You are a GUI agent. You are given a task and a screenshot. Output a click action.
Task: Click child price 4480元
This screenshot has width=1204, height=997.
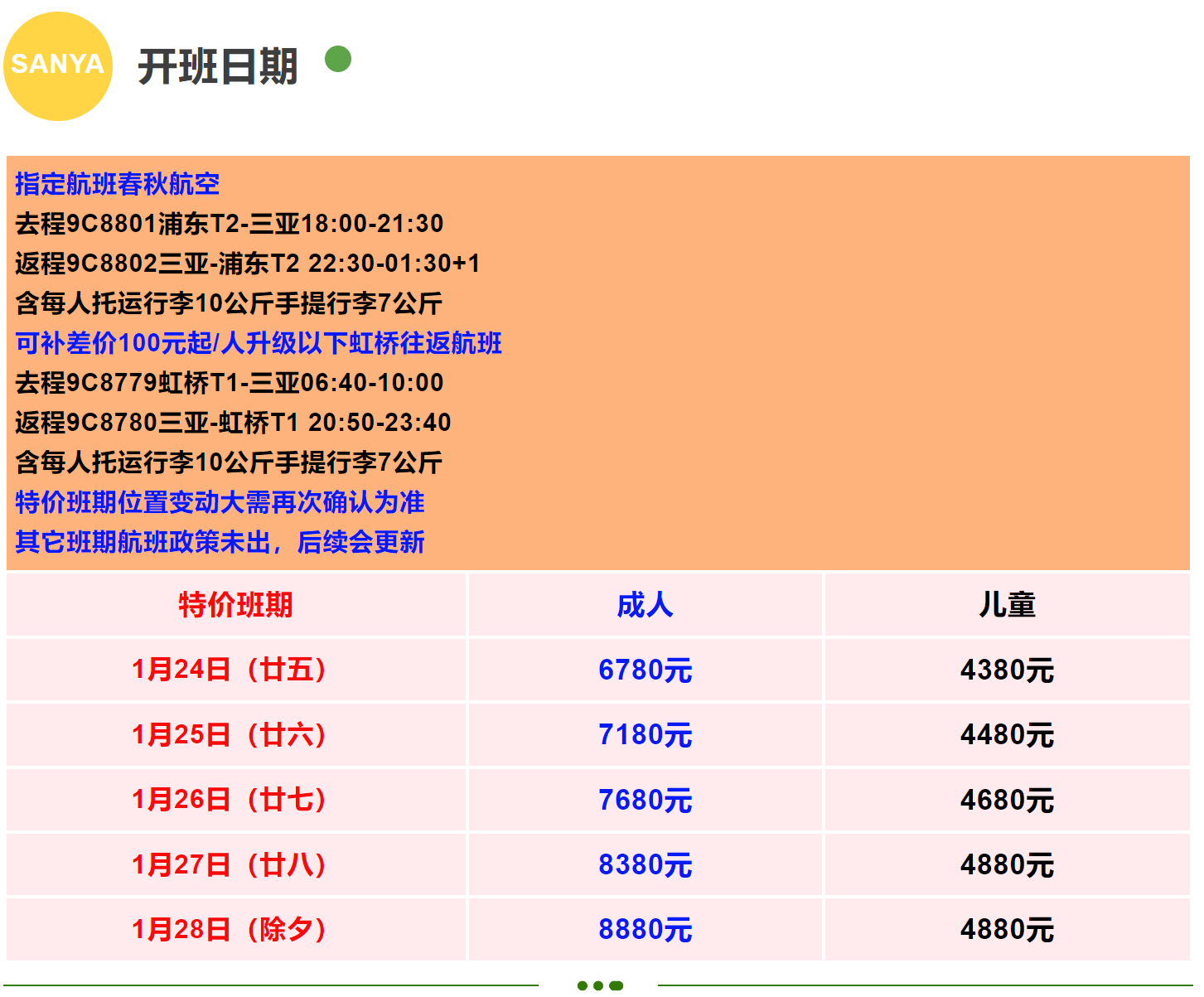pyautogui.click(x=1007, y=734)
